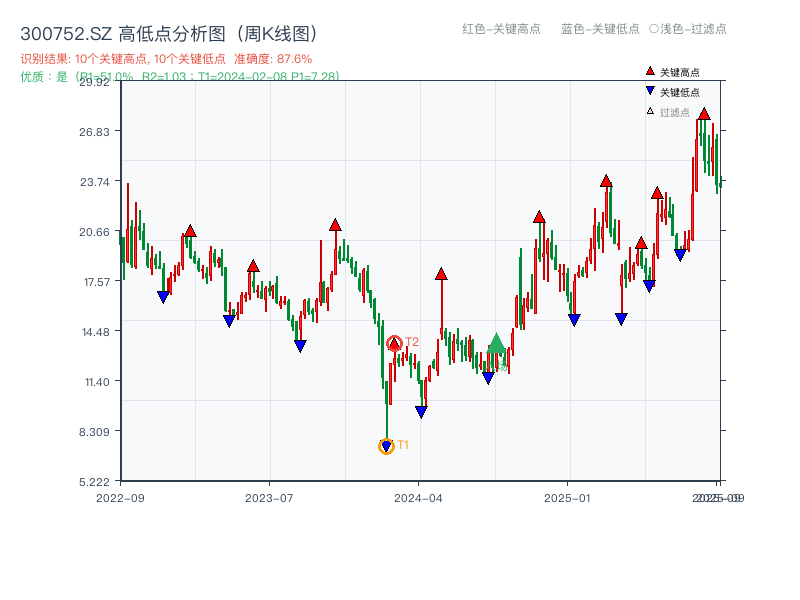800x600 pixels.
Task: Click the 红色-关键高点 header label
Action: (x=501, y=29)
